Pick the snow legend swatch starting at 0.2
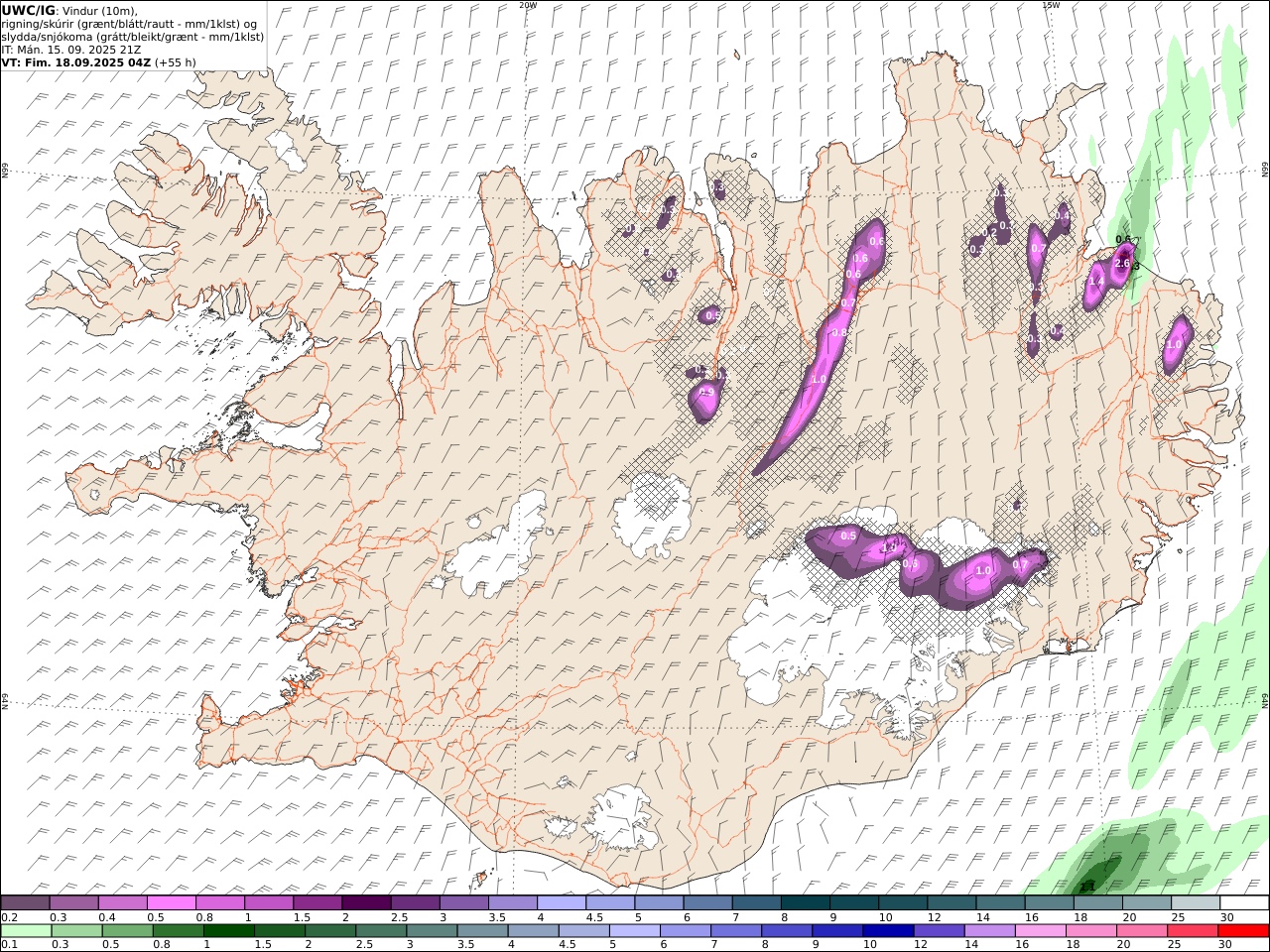Image resolution: width=1270 pixels, height=952 pixels. 25,903
